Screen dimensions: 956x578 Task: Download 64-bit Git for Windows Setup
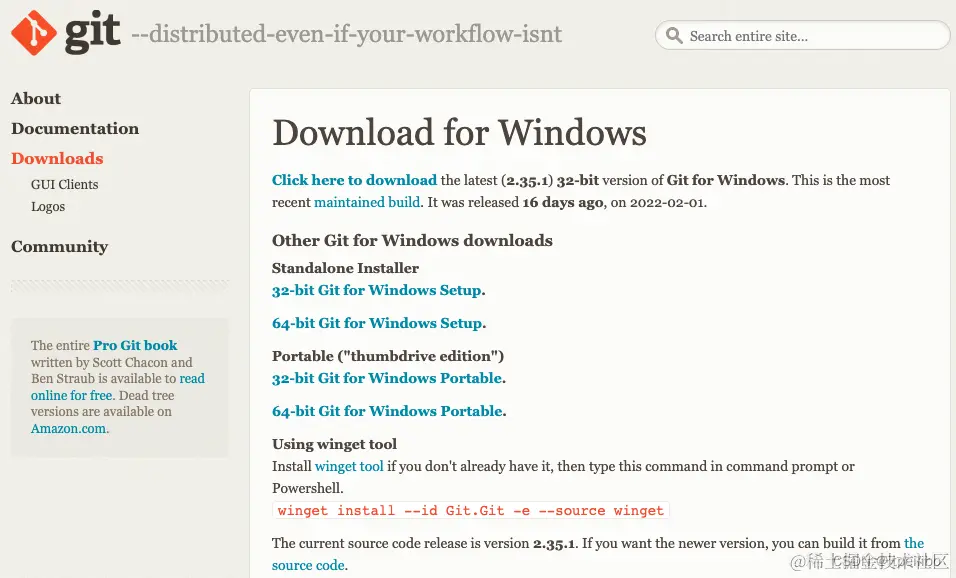[377, 323]
